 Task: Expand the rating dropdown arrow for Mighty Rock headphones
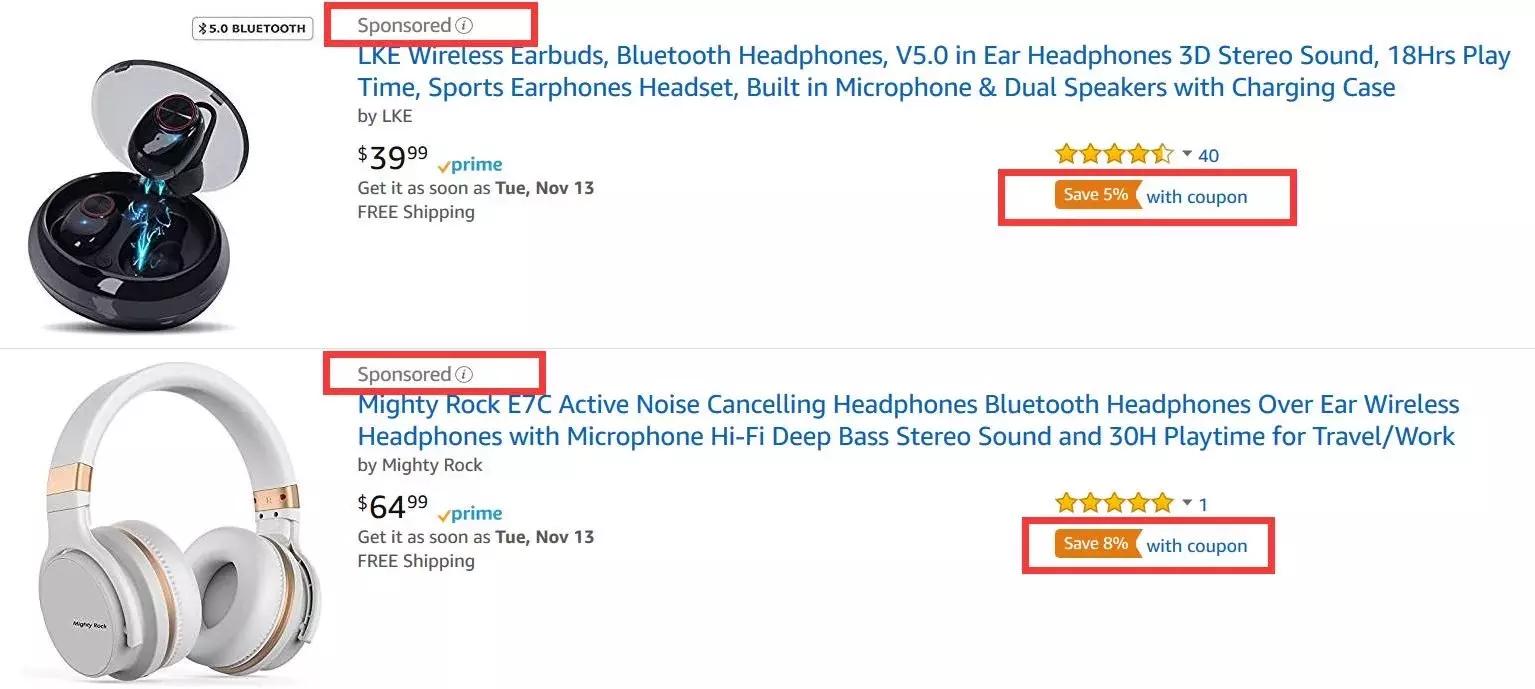click(x=1187, y=503)
